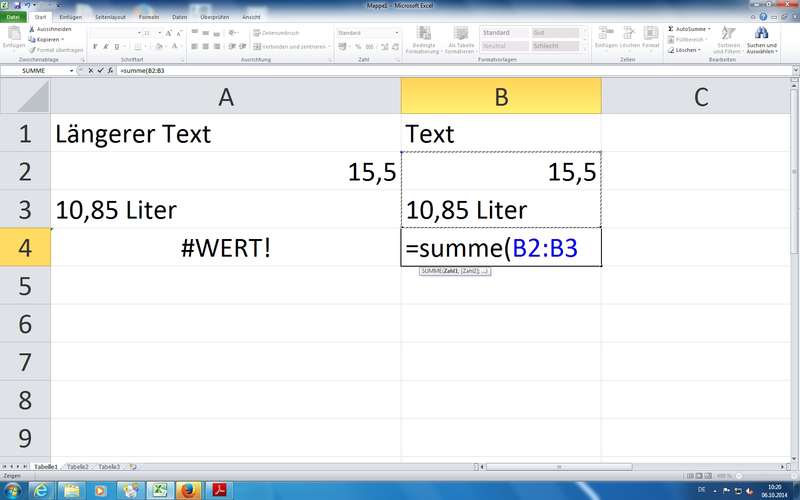This screenshot has width=800, height=500.
Task: Switch to the Start ribbon tab
Action: tap(40, 17)
